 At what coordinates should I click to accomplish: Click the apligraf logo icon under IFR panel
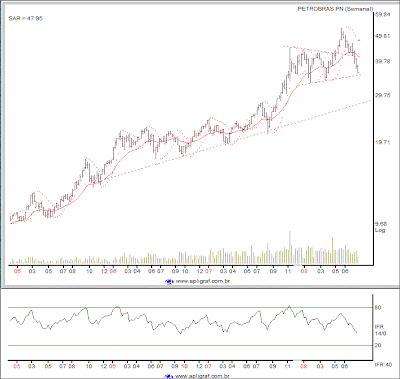[x=169, y=376]
